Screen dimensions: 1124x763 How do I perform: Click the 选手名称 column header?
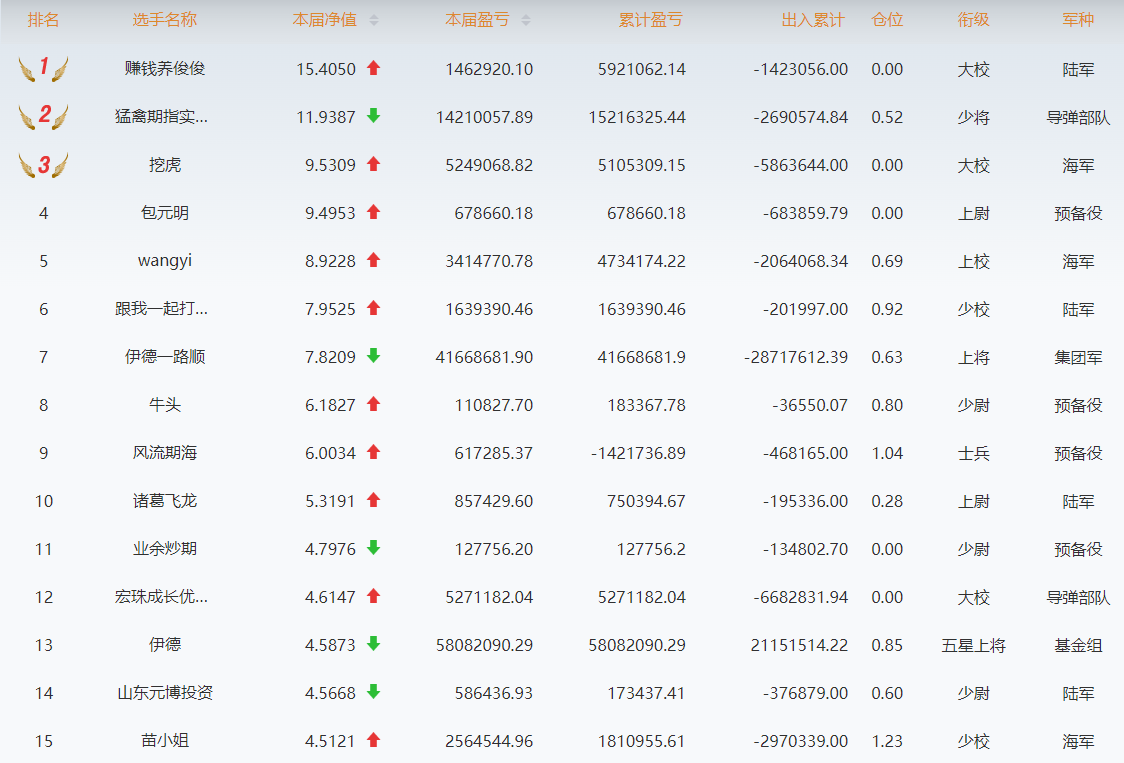(x=165, y=20)
